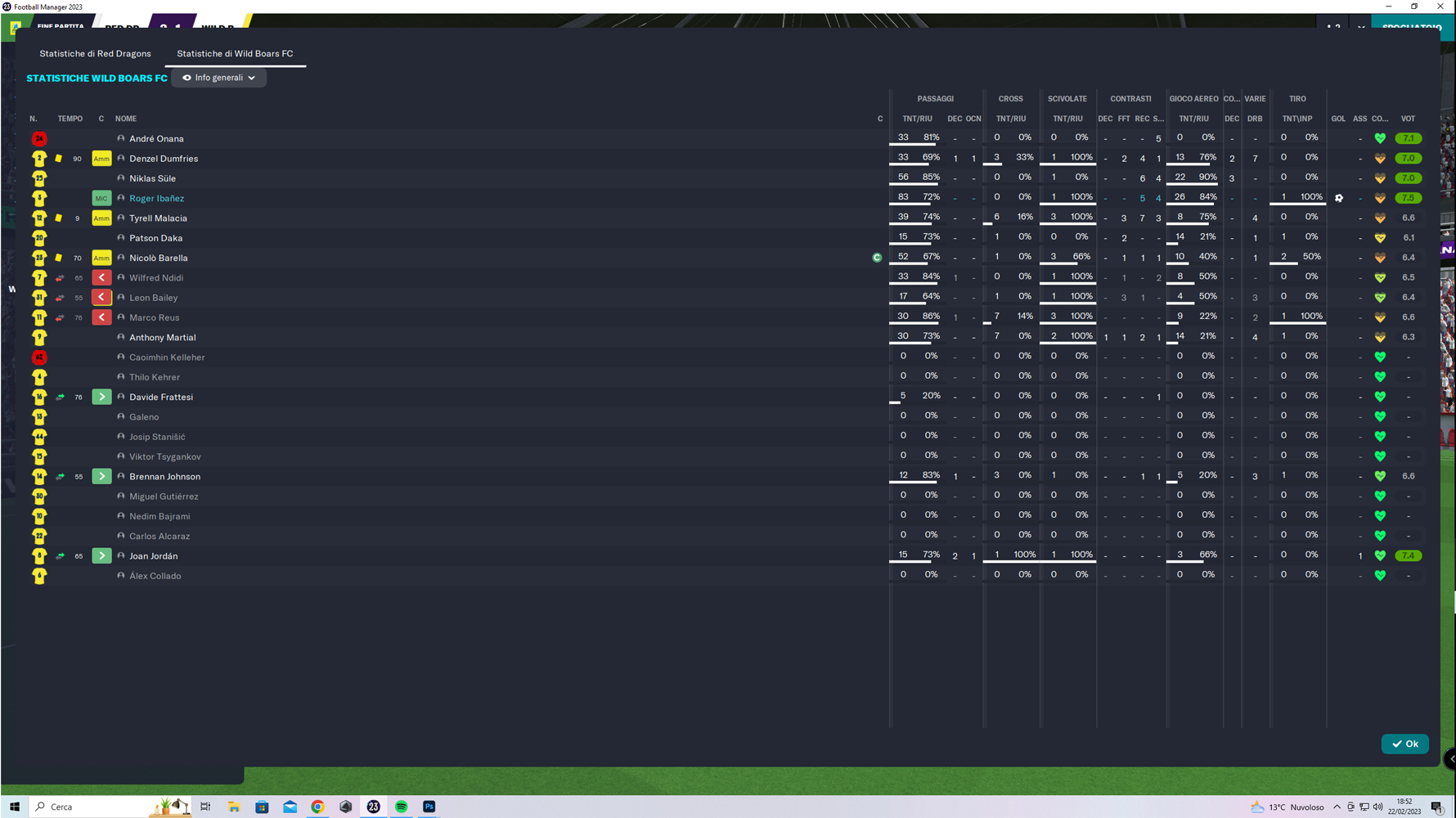This screenshot has width=1456, height=818.
Task: Click the Amm badge for Nicolò Barella
Action: pos(101,258)
